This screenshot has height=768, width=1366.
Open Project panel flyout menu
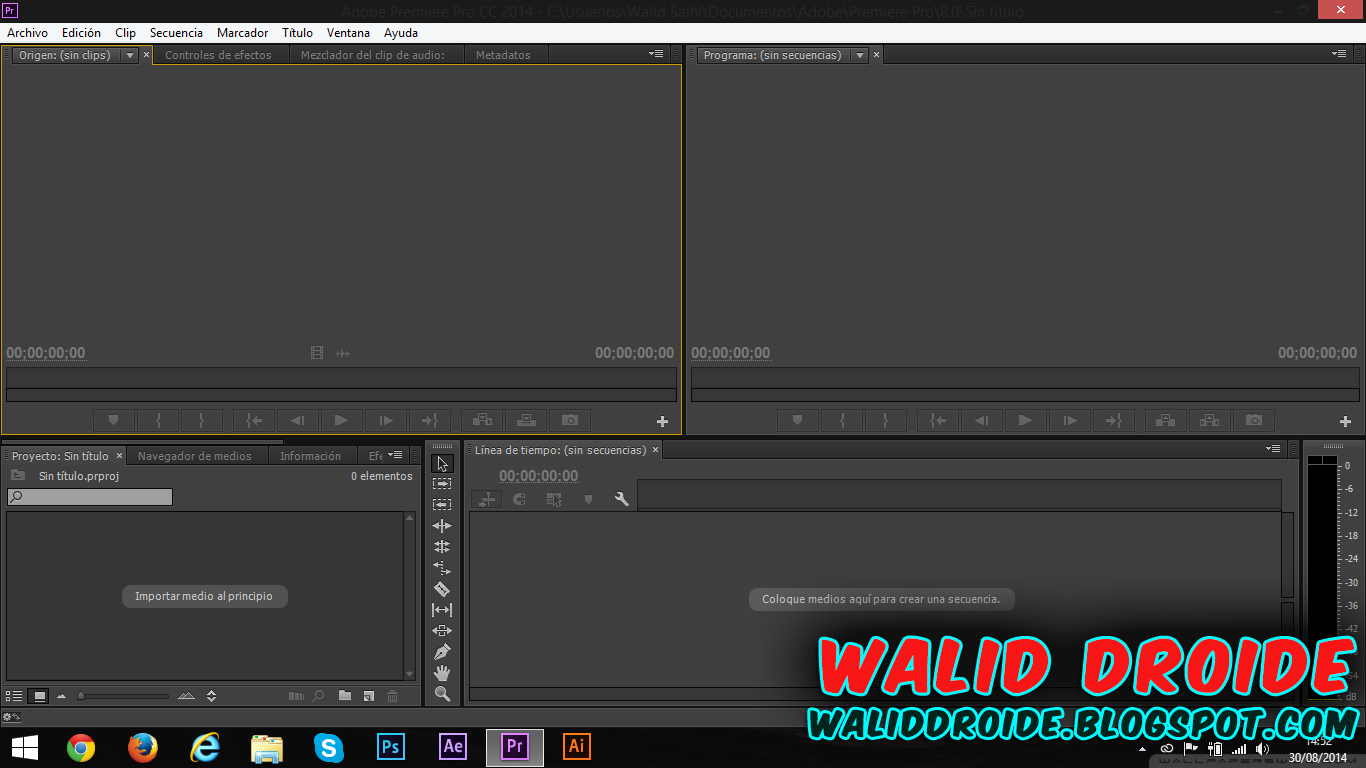tap(396, 455)
